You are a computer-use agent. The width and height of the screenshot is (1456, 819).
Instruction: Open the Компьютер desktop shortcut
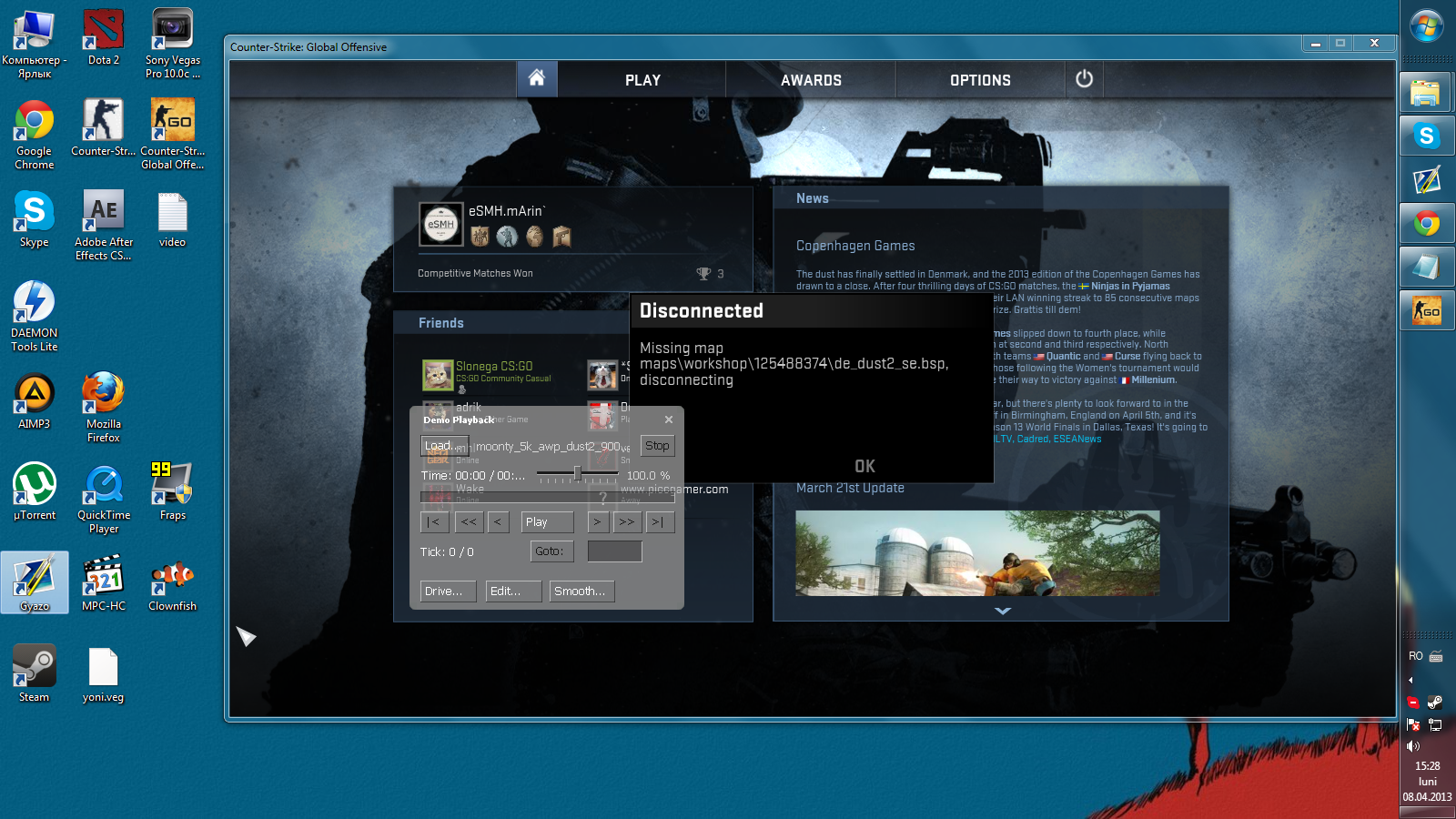(x=35, y=44)
